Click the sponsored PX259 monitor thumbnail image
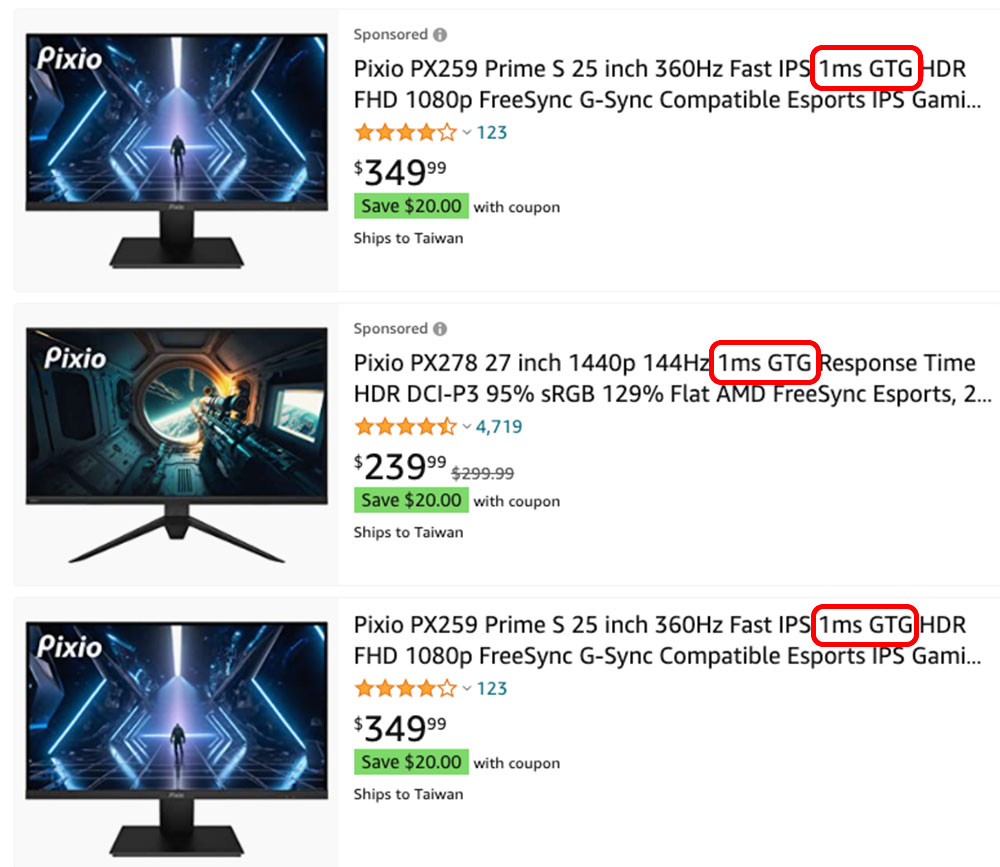The height and width of the screenshot is (867, 1000). tap(177, 150)
